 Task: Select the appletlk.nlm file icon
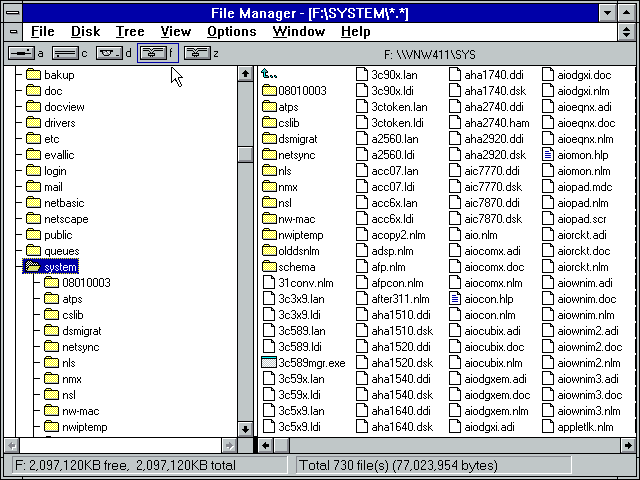(548, 427)
